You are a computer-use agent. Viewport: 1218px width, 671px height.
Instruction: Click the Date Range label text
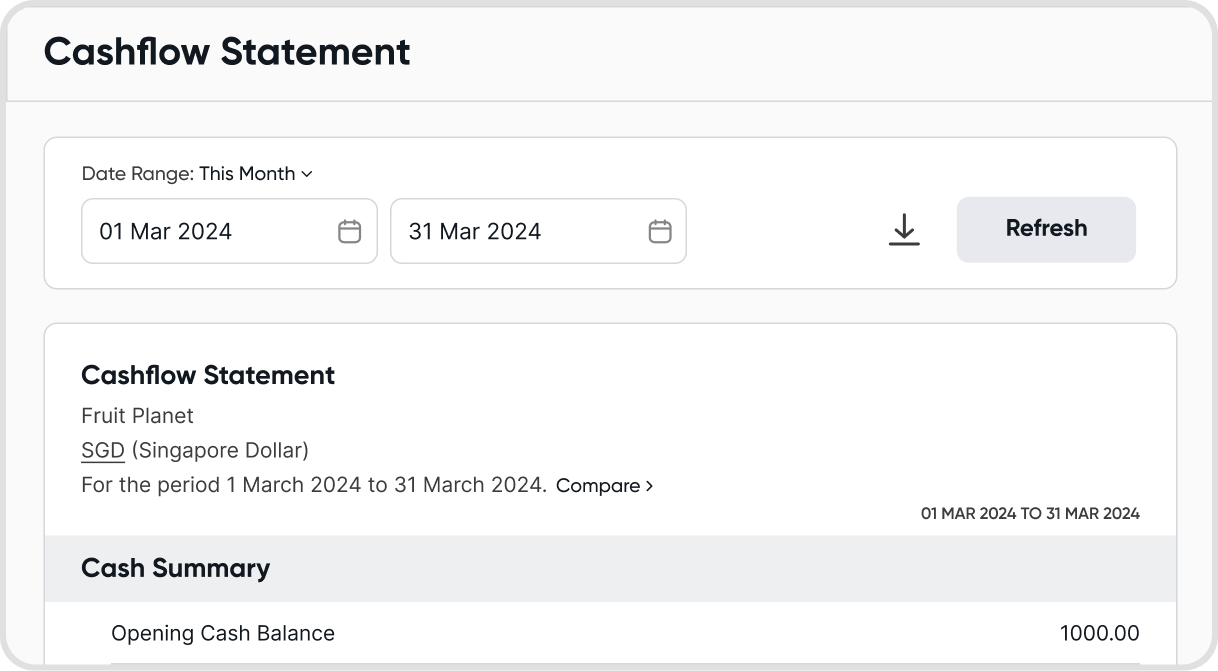click(138, 174)
